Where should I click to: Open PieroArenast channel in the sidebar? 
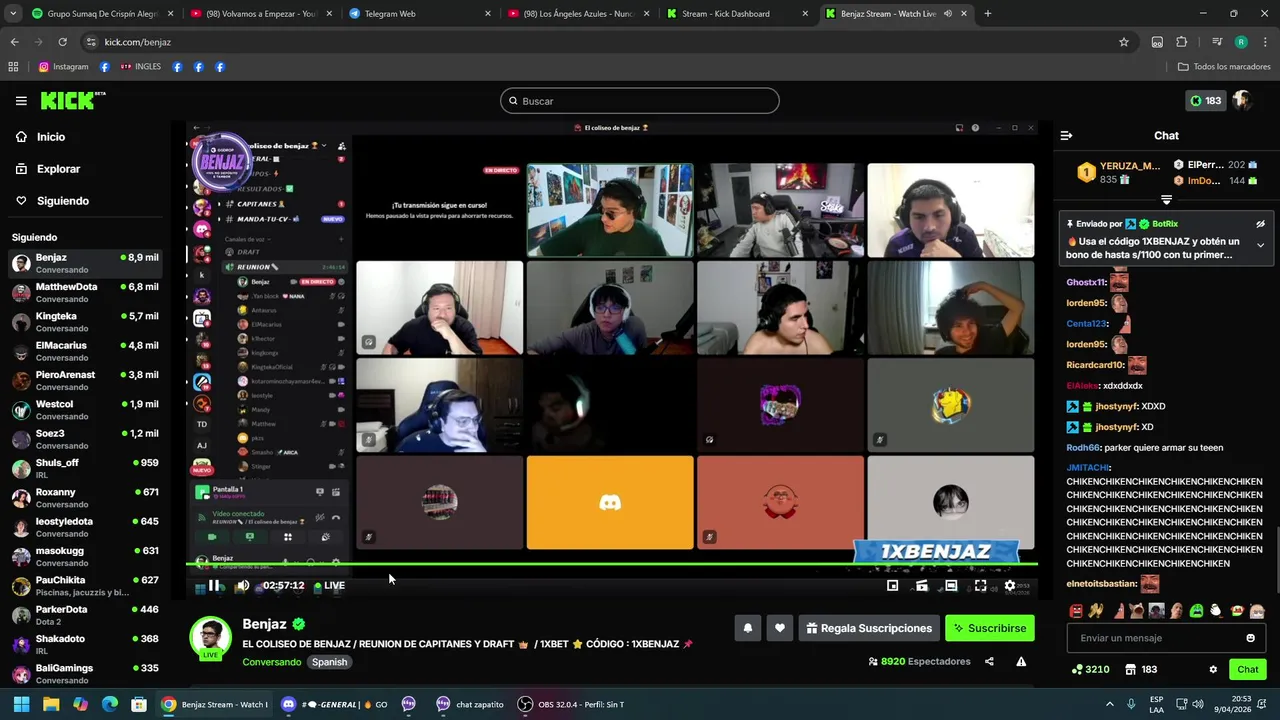click(x=85, y=380)
